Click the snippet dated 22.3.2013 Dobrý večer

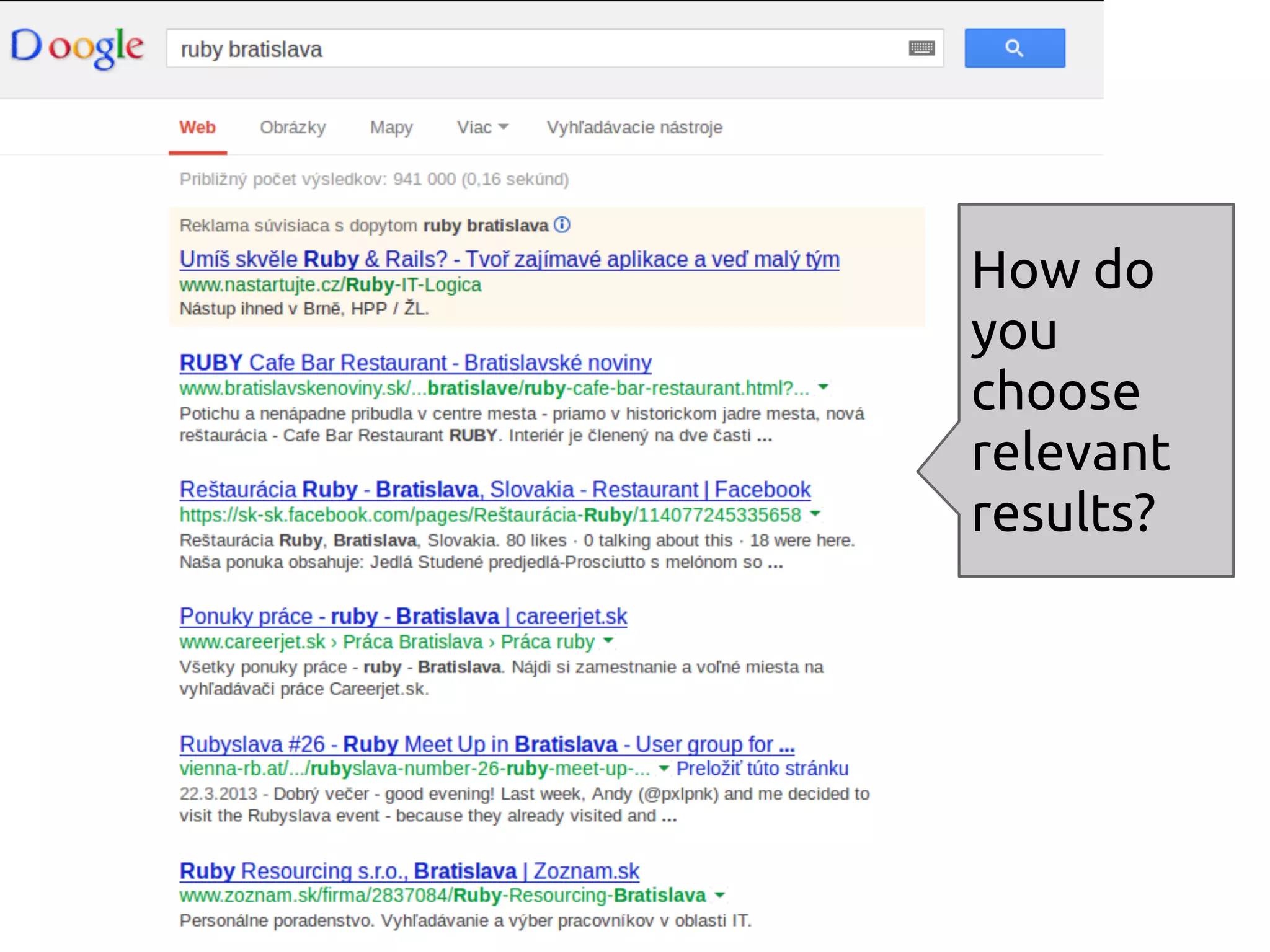coord(525,804)
